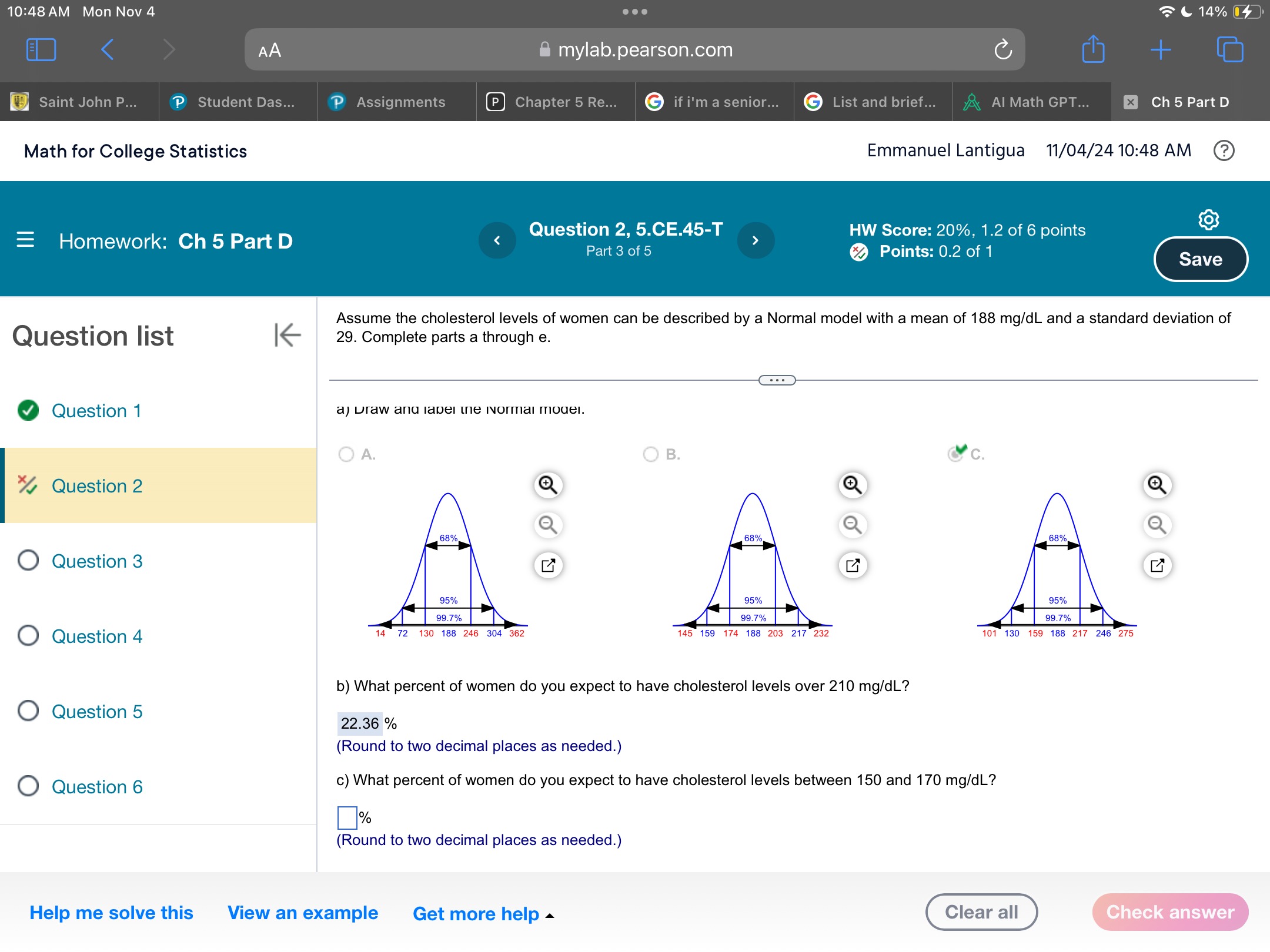Click the Check answer button
Image resolution: width=1270 pixels, height=952 pixels.
click(x=1170, y=912)
